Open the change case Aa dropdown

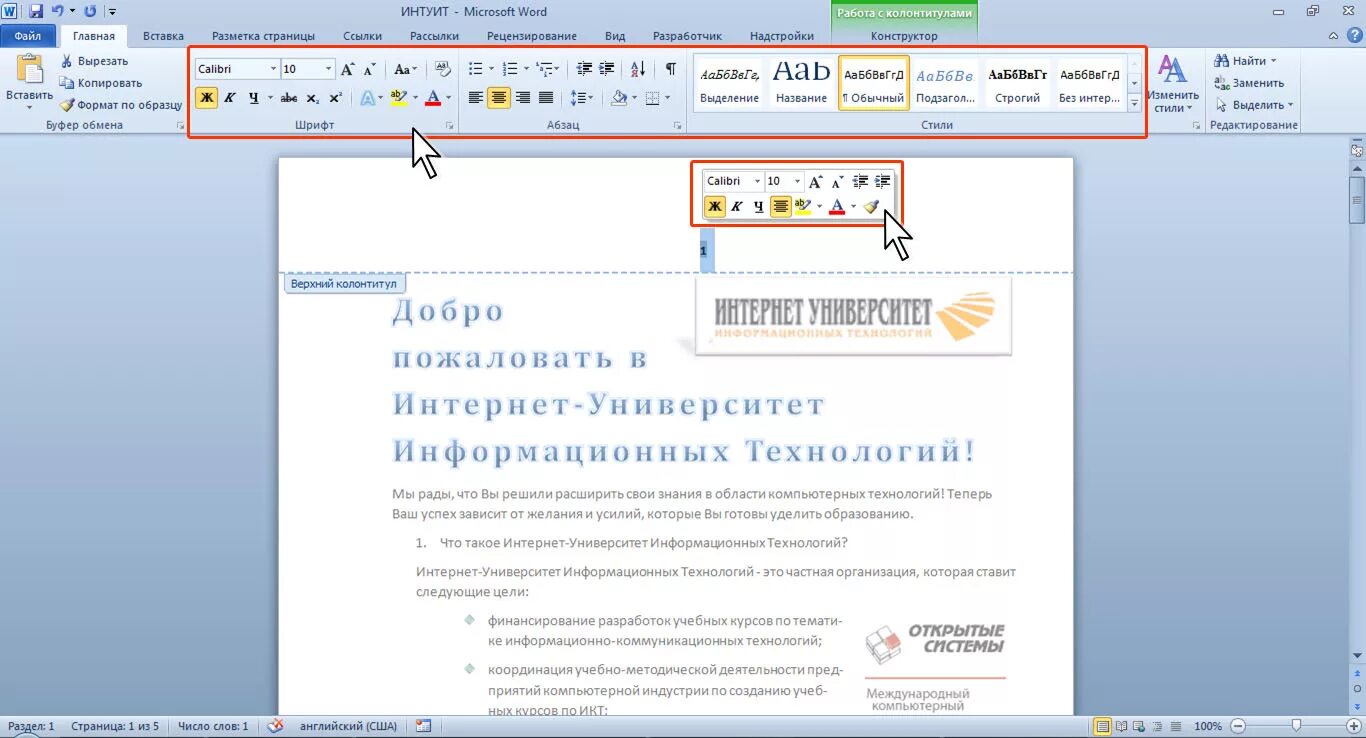[405, 69]
